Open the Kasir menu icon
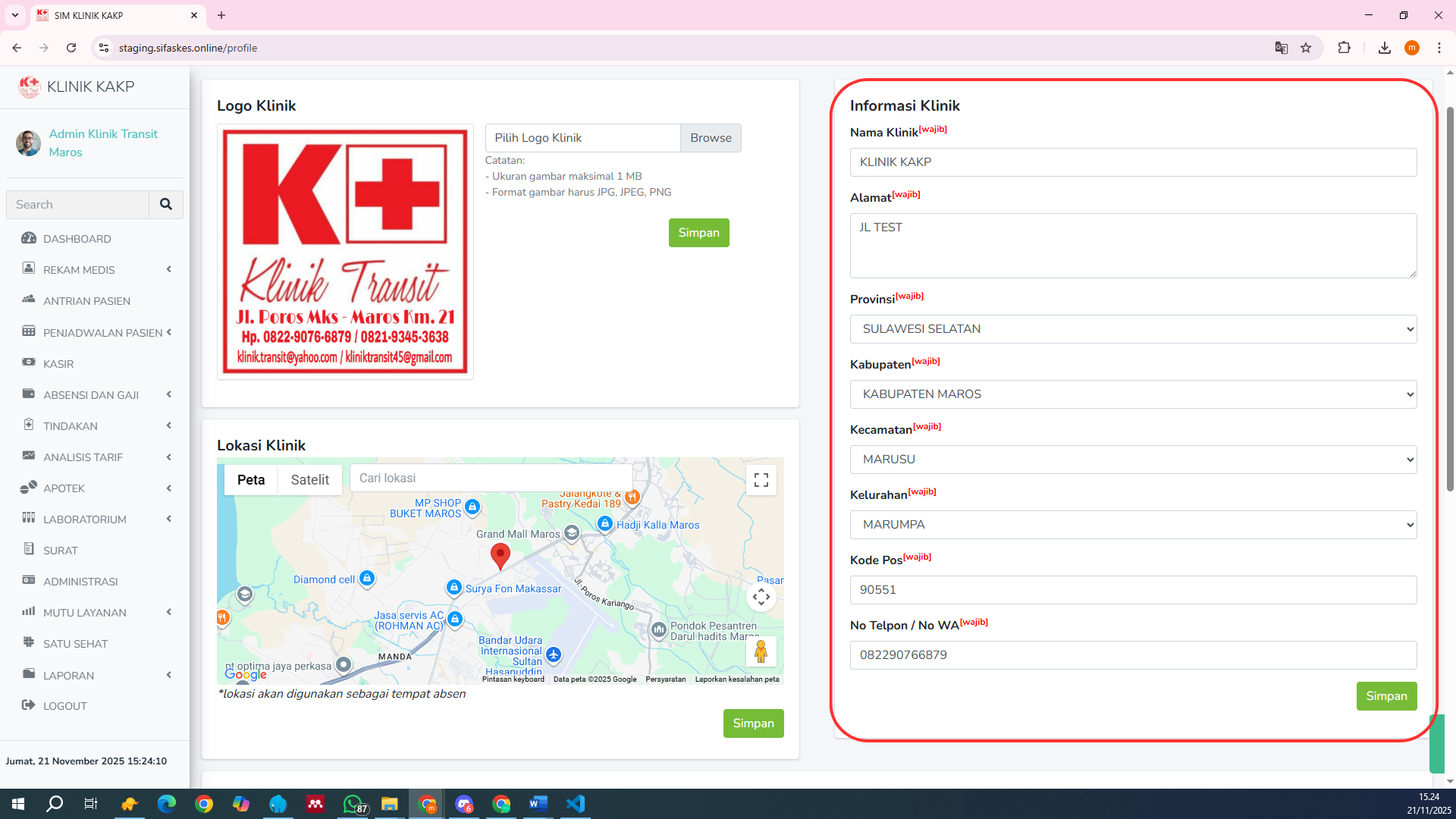The width and height of the screenshot is (1456, 819). pyautogui.click(x=29, y=363)
